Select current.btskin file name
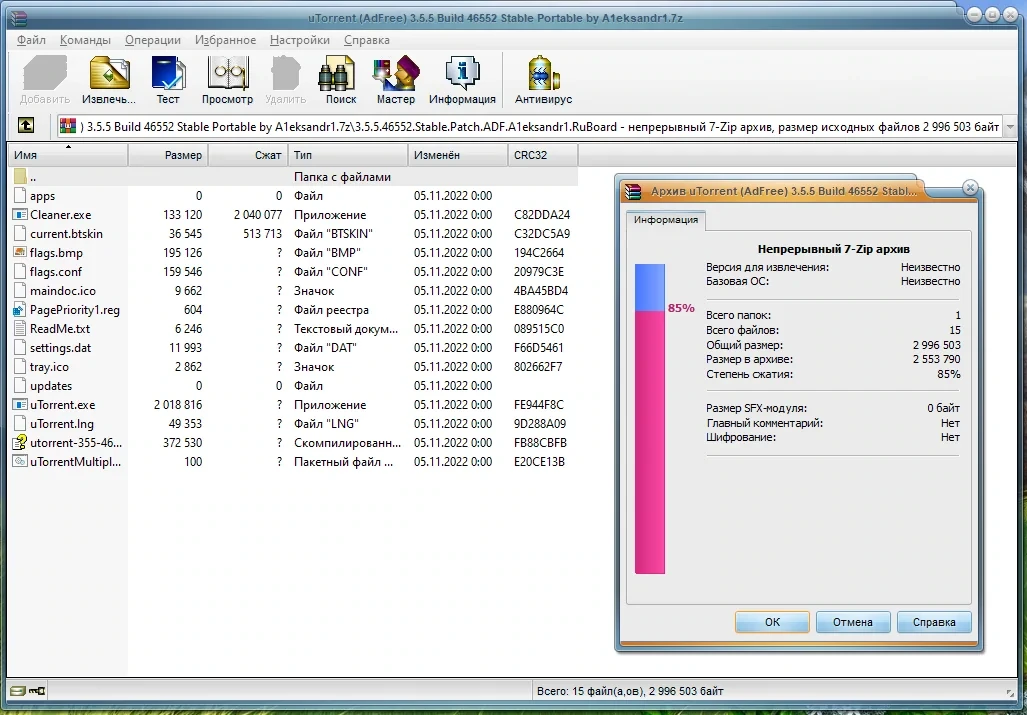Screen dimensions: 1027x715 click(x=66, y=234)
